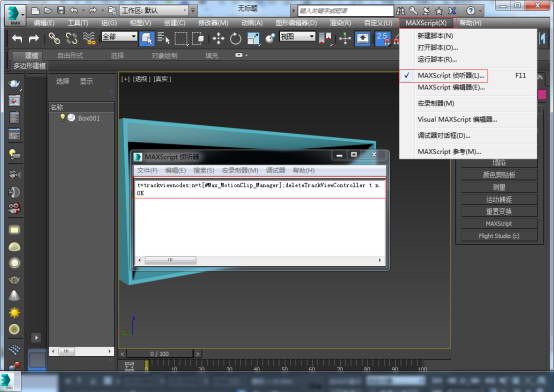Click the MAXScript utility button in command panel

click(499, 223)
